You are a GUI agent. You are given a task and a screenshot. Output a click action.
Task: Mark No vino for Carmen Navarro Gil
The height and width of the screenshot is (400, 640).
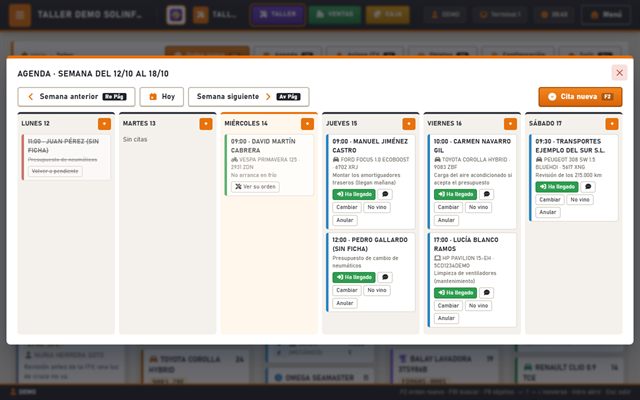[x=478, y=207]
